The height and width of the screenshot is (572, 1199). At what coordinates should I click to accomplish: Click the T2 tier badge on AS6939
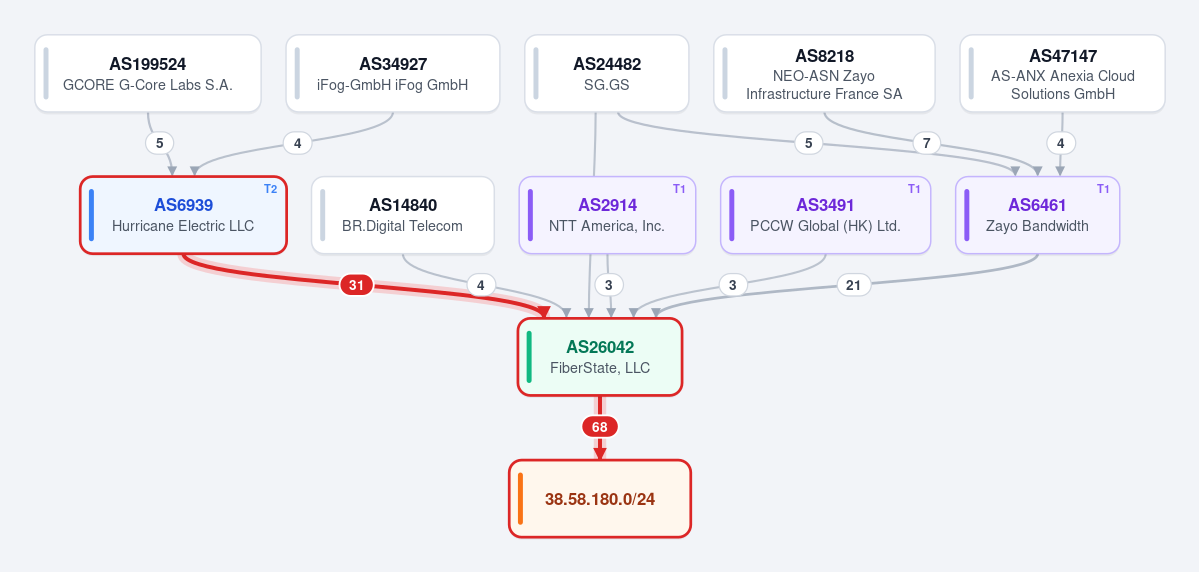[271, 189]
